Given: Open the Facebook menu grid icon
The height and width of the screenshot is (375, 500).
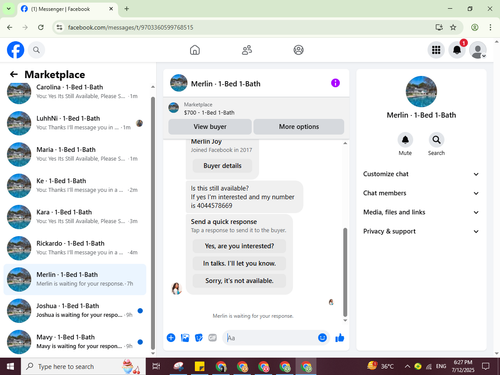Looking at the screenshot, I should (x=436, y=50).
